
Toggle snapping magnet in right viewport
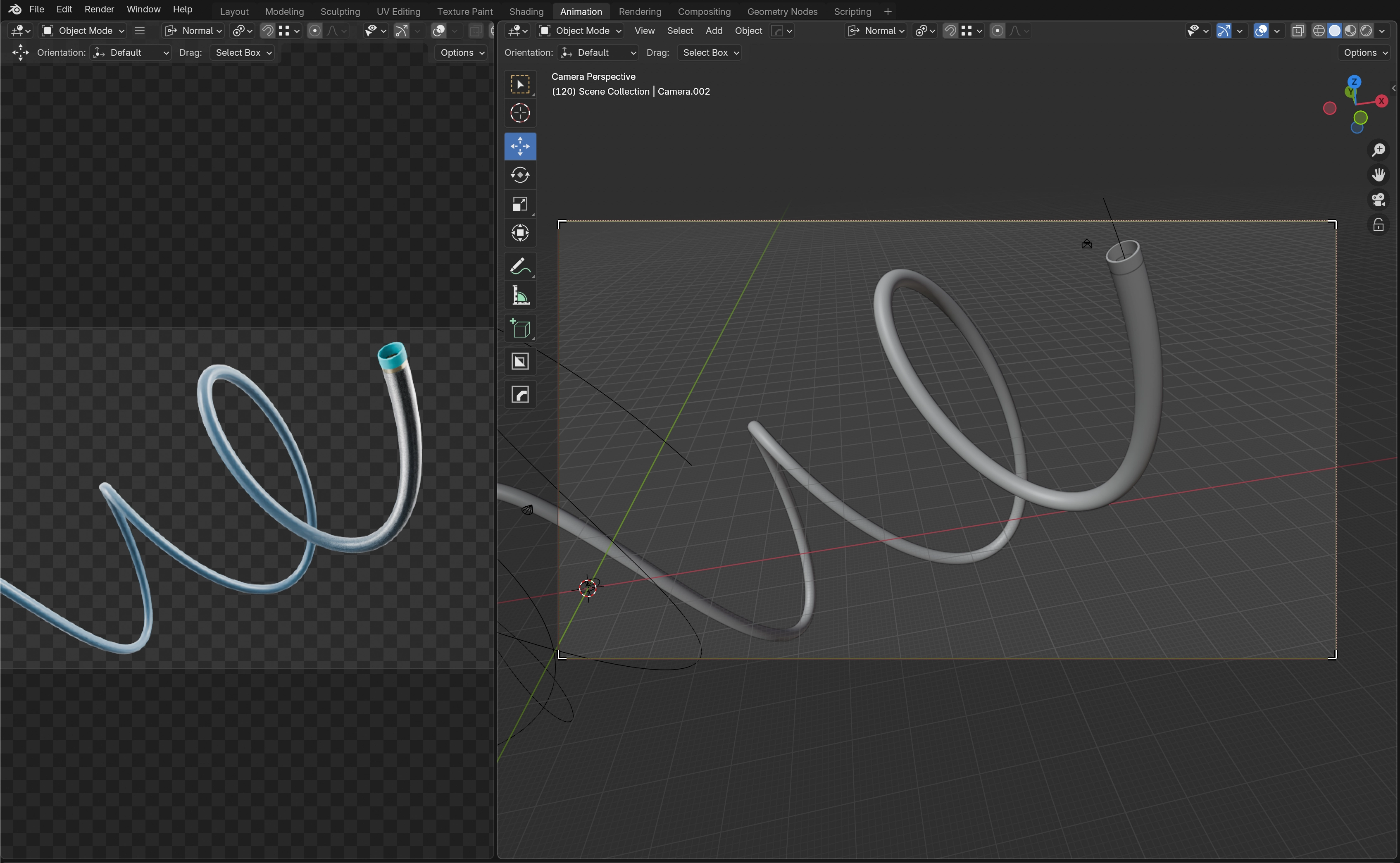point(950,31)
